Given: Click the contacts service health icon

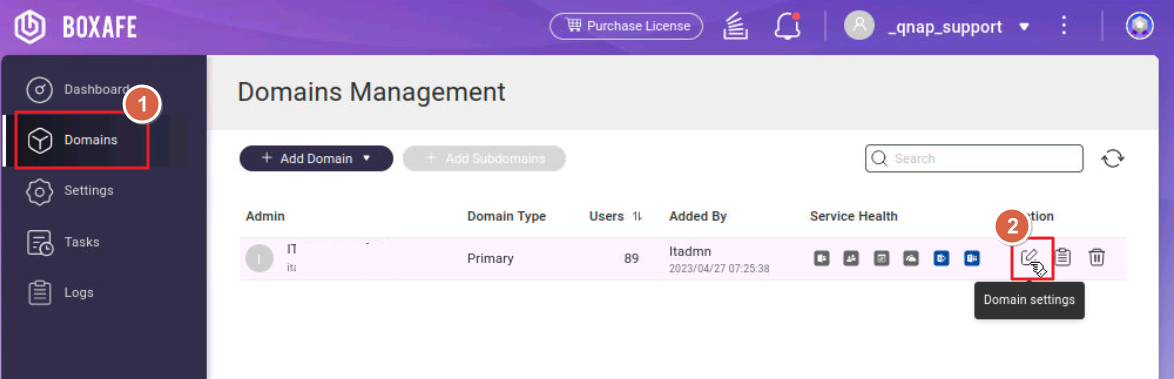Looking at the screenshot, I should pyautogui.click(x=851, y=258).
